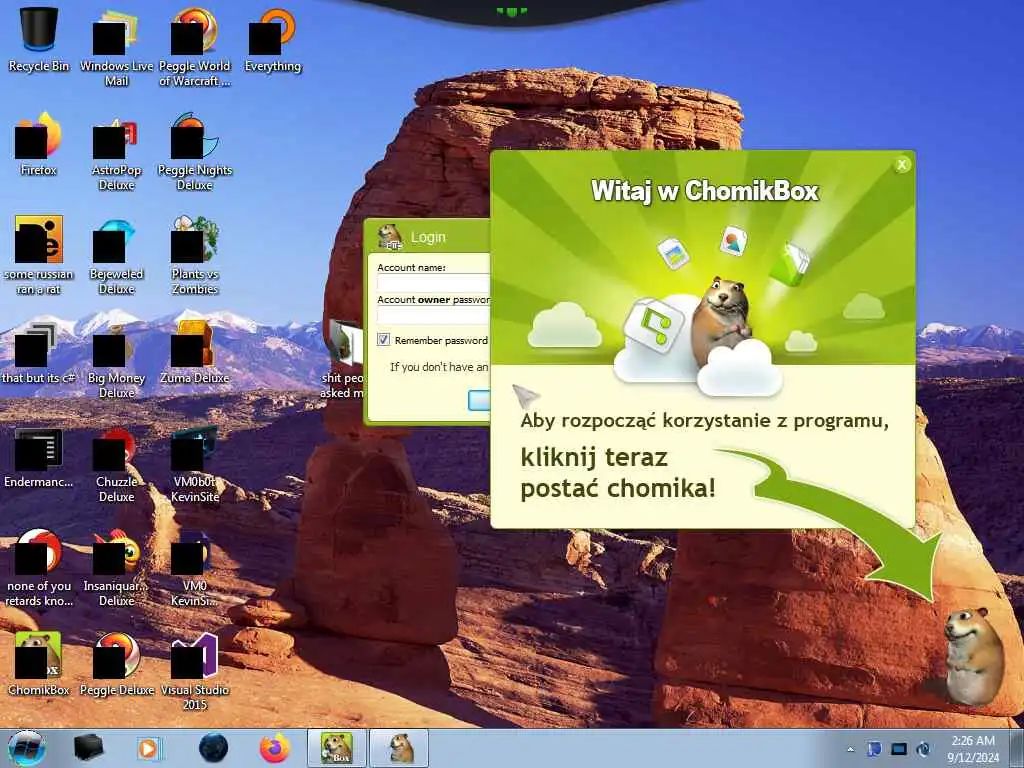Select 'none of you retards kno...' desktop icon

[39, 568]
